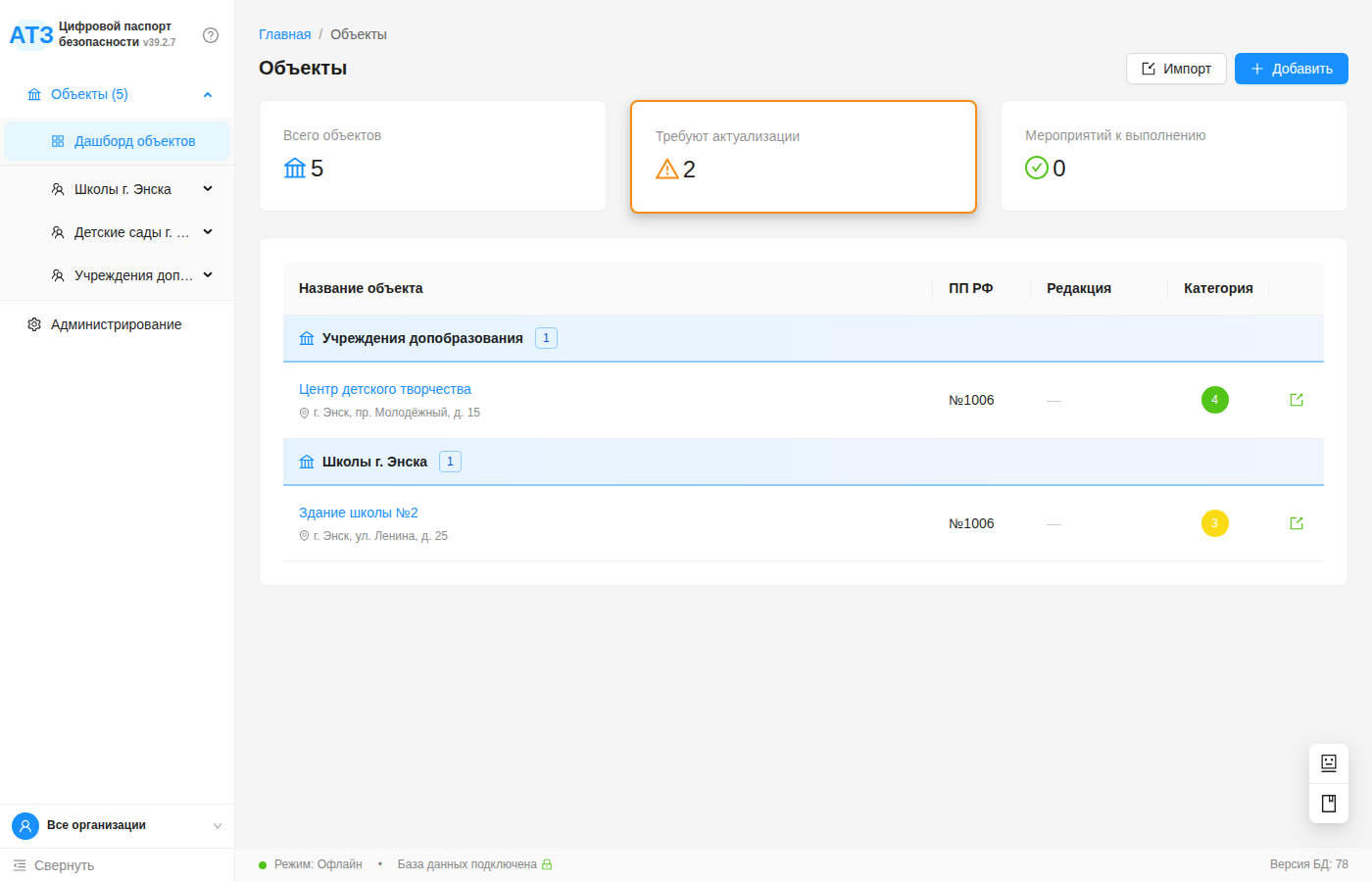Open Центр детского творчества link
The width and height of the screenshot is (1372, 882).
384,389
